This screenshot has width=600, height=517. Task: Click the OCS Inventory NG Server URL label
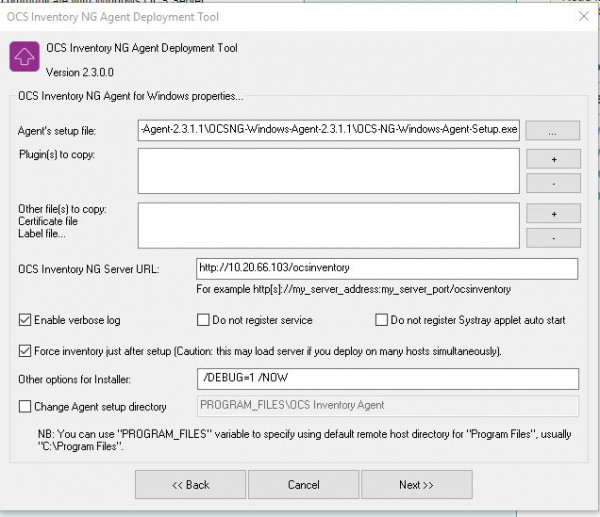(x=88, y=269)
